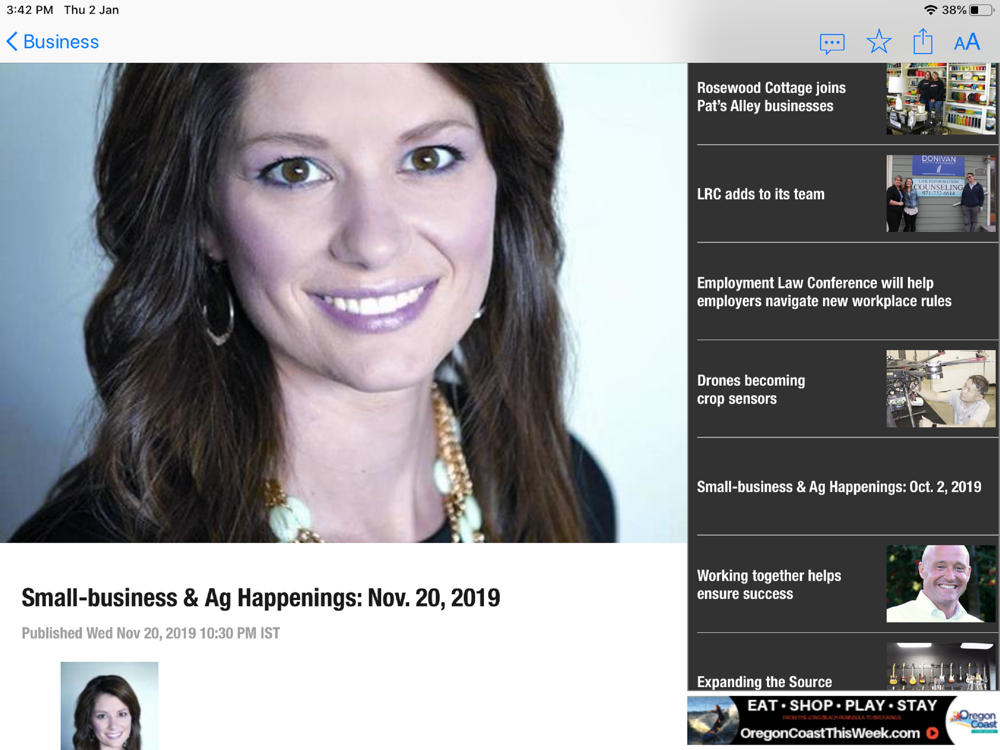Go back to the Business section
The image size is (1000, 750).
tap(52, 42)
